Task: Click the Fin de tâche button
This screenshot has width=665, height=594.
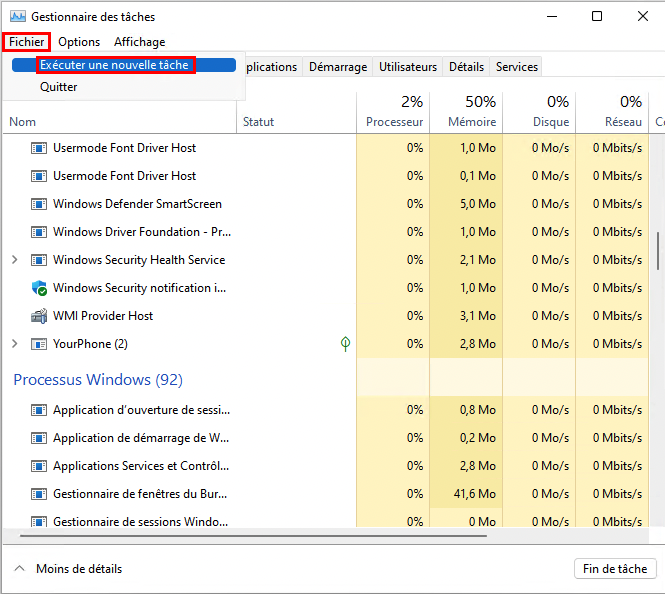Action: (615, 569)
